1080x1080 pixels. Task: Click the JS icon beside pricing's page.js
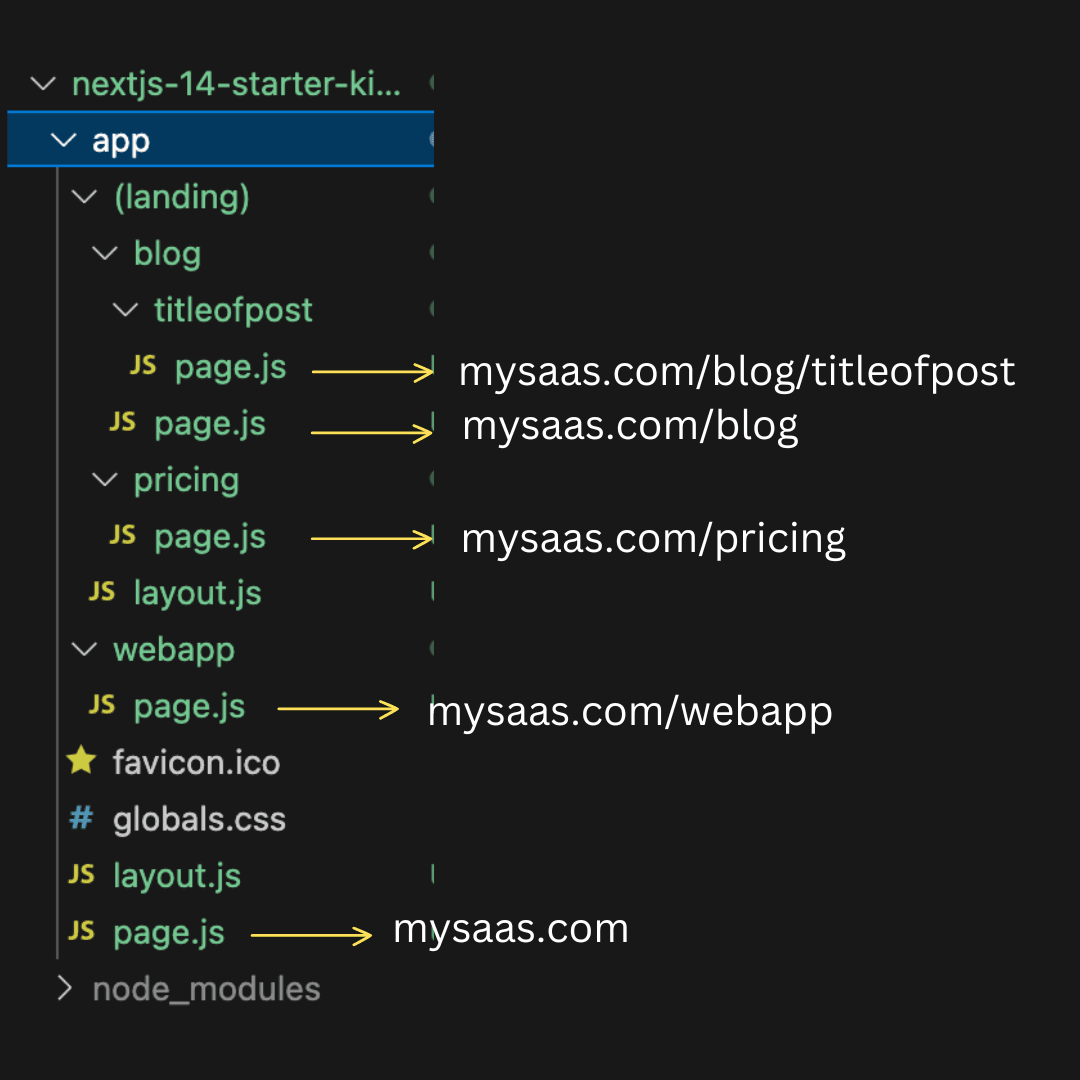point(123,534)
